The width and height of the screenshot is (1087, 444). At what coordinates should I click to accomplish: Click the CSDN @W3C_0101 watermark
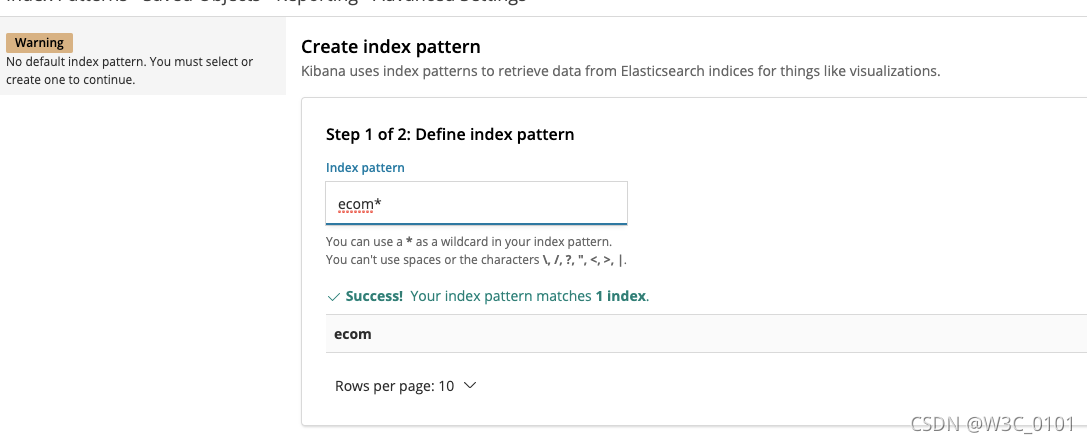point(992,424)
